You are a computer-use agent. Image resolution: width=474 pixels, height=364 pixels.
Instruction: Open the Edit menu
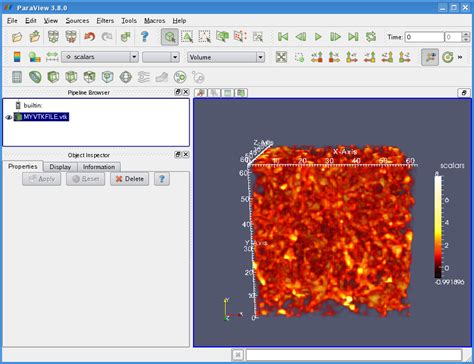pos(31,21)
